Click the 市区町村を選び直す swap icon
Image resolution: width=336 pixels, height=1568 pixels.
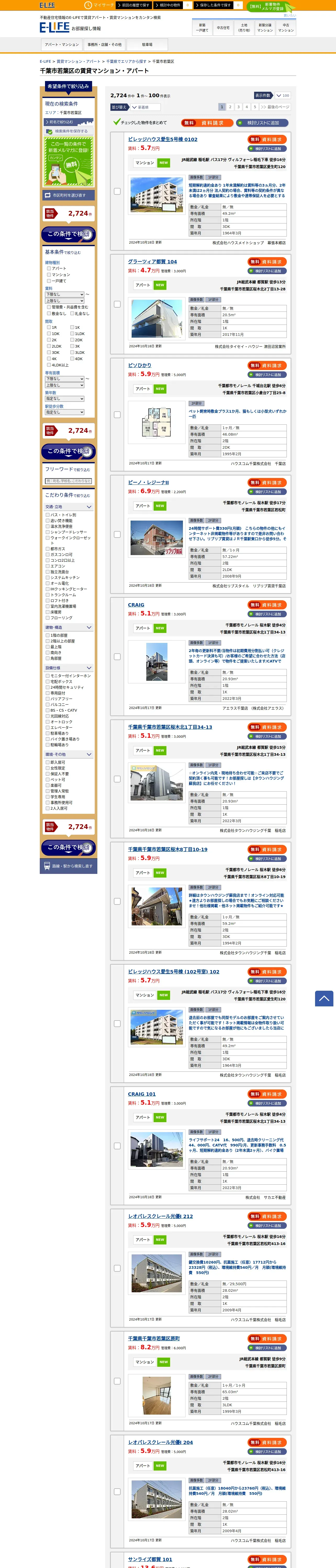48,195
